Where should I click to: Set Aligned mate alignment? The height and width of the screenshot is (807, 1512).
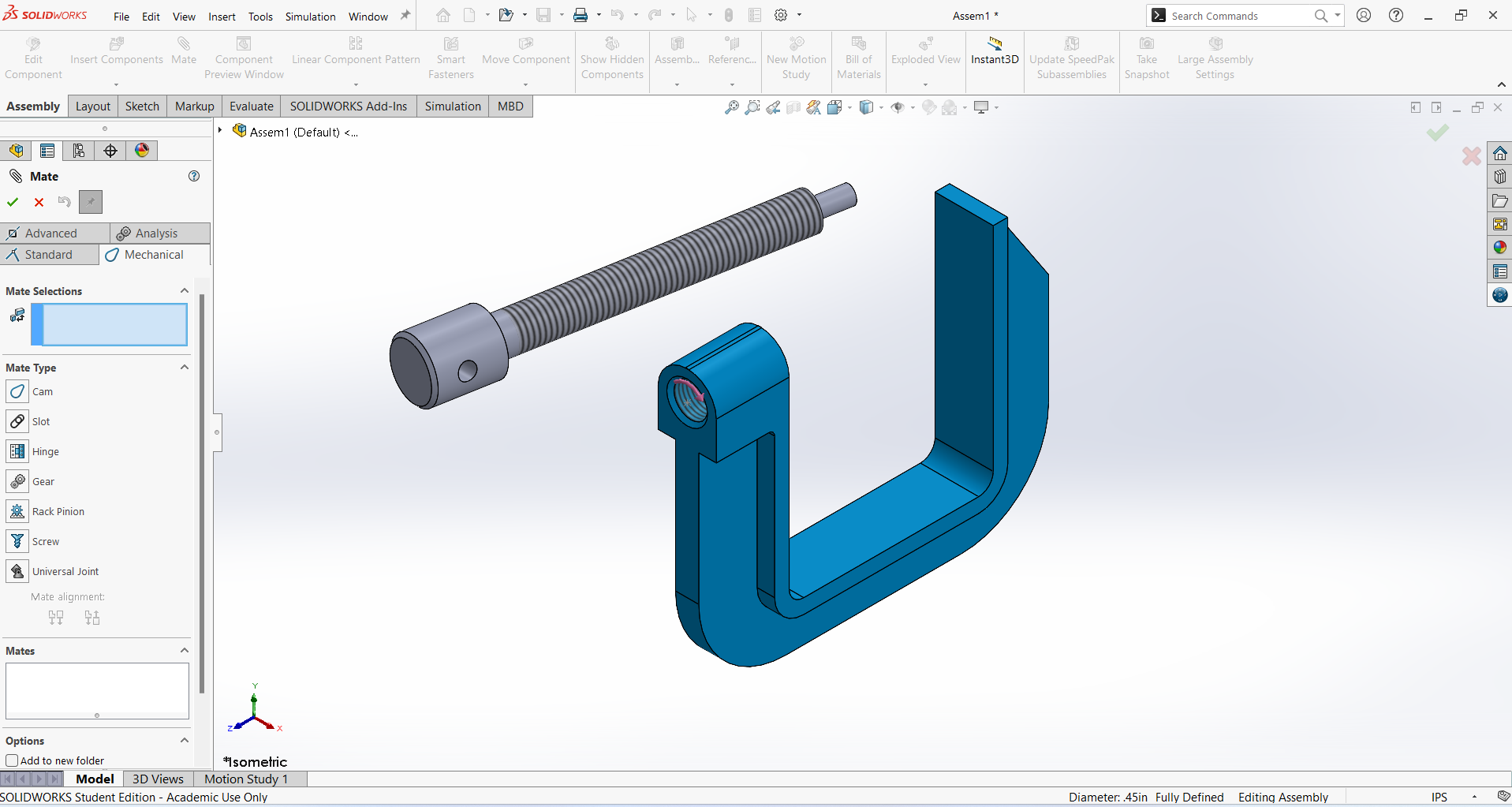click(x=56, y=618)
